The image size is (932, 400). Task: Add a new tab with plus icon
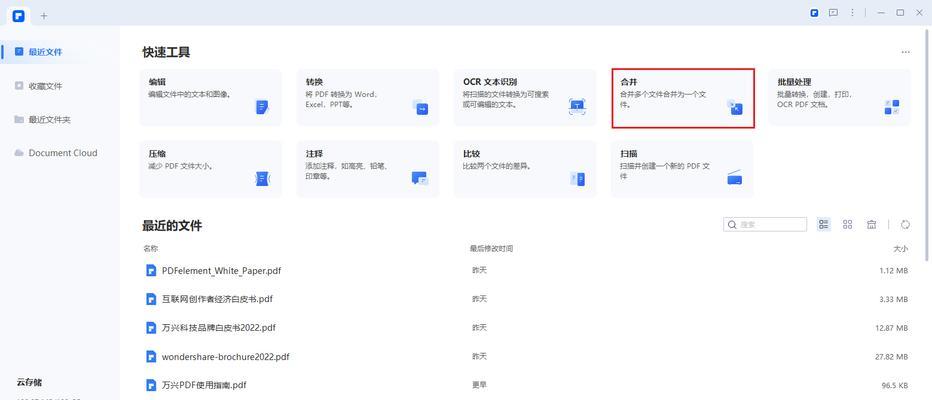[x=43, y=15]
